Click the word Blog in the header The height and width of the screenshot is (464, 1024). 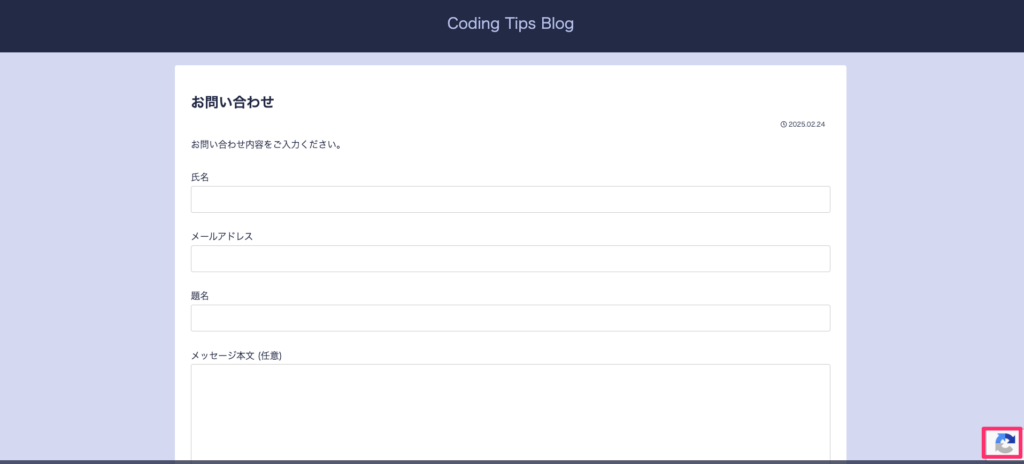(x=558, y=24)
